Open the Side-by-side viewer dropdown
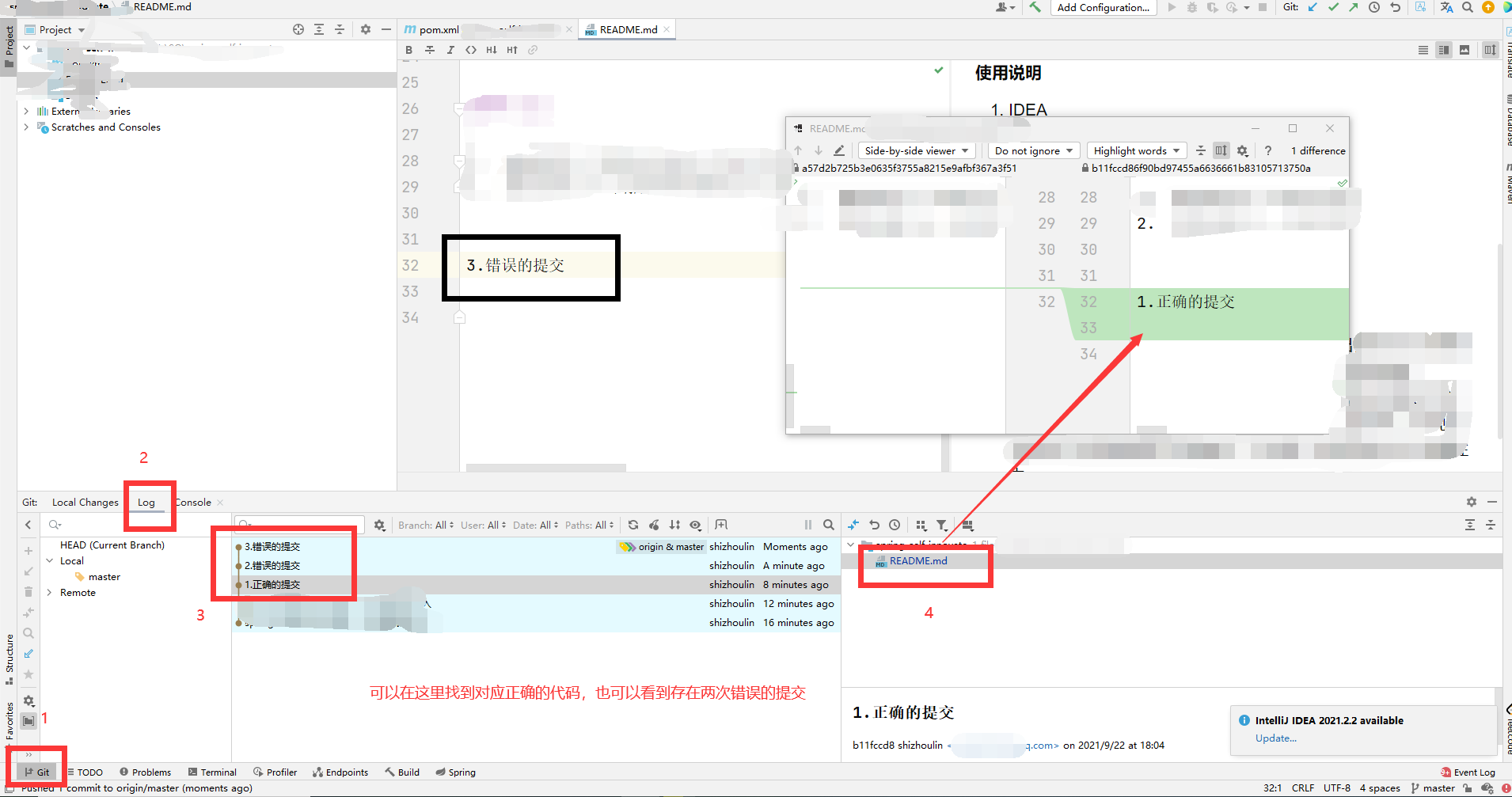Image resolution: width=1512 pixels, height=797 pixels. pos(917,150)
